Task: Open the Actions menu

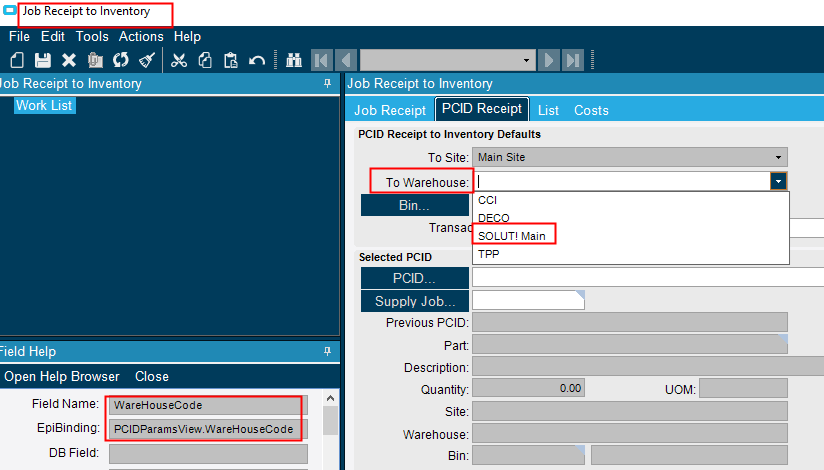Action: 141,36
